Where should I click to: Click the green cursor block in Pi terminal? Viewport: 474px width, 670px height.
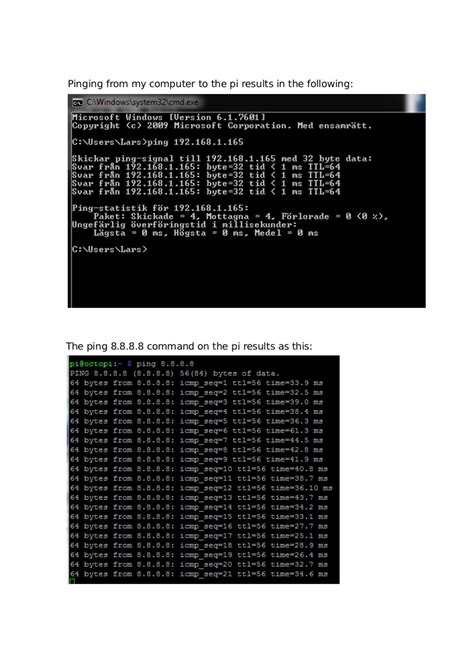tap(72, 581)
